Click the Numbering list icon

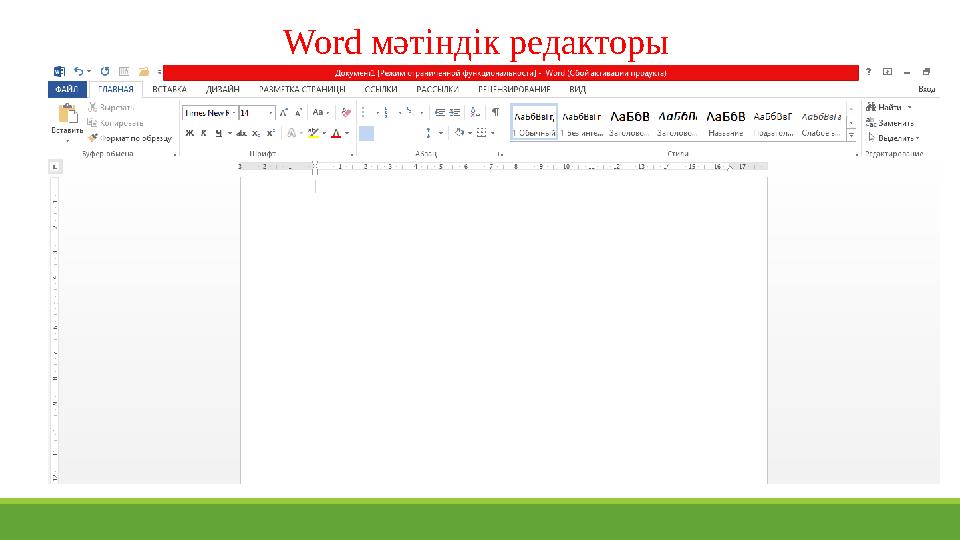pyautogui.click(x=386, y=113)
